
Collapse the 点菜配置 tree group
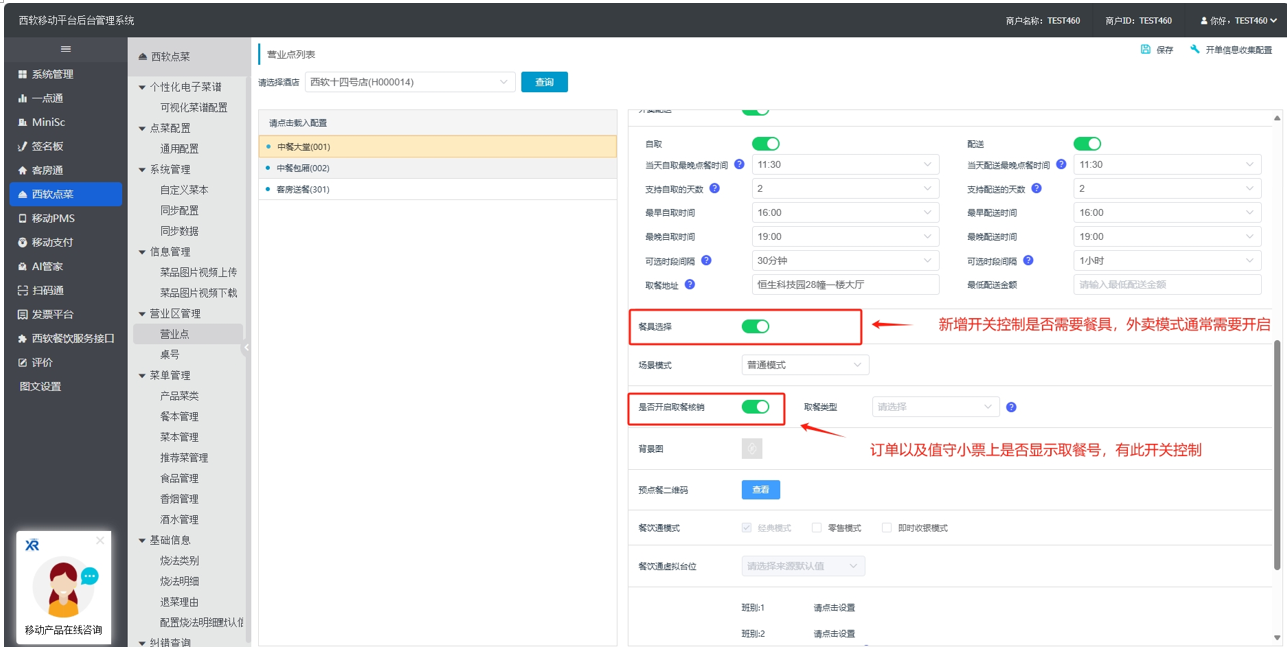pyautogui.click(x=142, y=128)
